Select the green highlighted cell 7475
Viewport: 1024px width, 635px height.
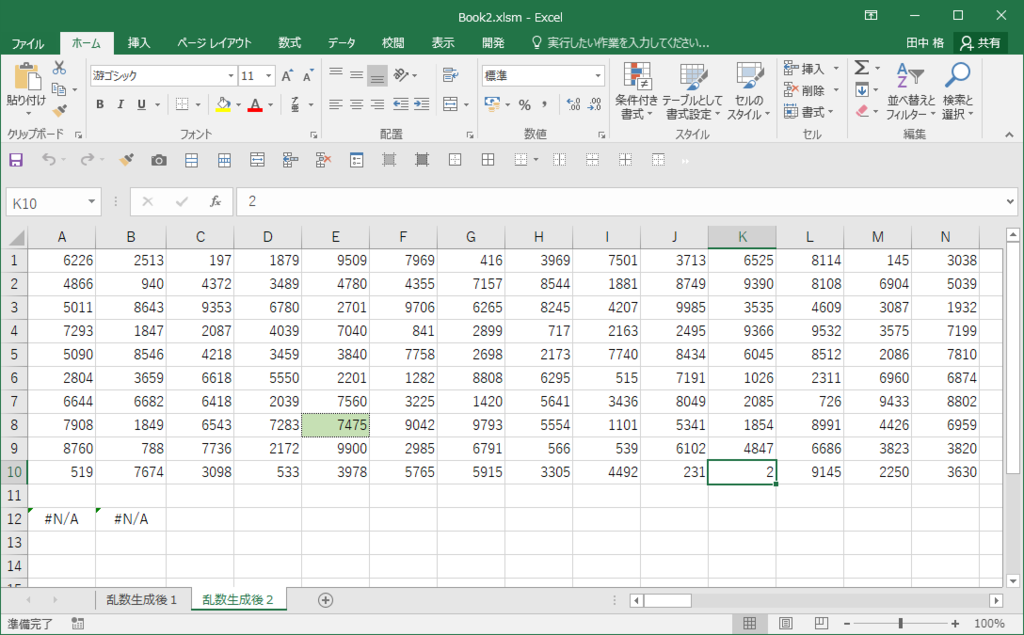tap(336, 425)
